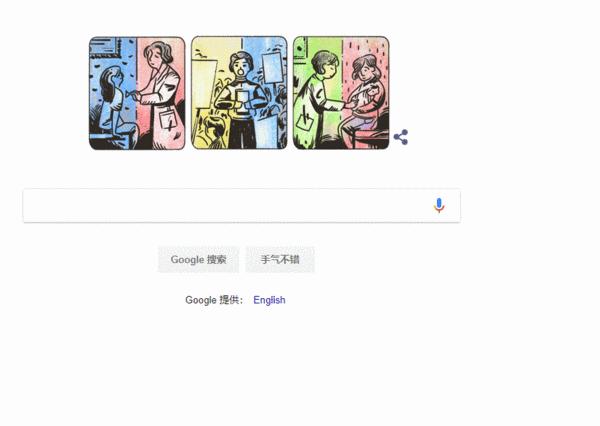Select the framed picture in the first panel's corner

(103, 47)
